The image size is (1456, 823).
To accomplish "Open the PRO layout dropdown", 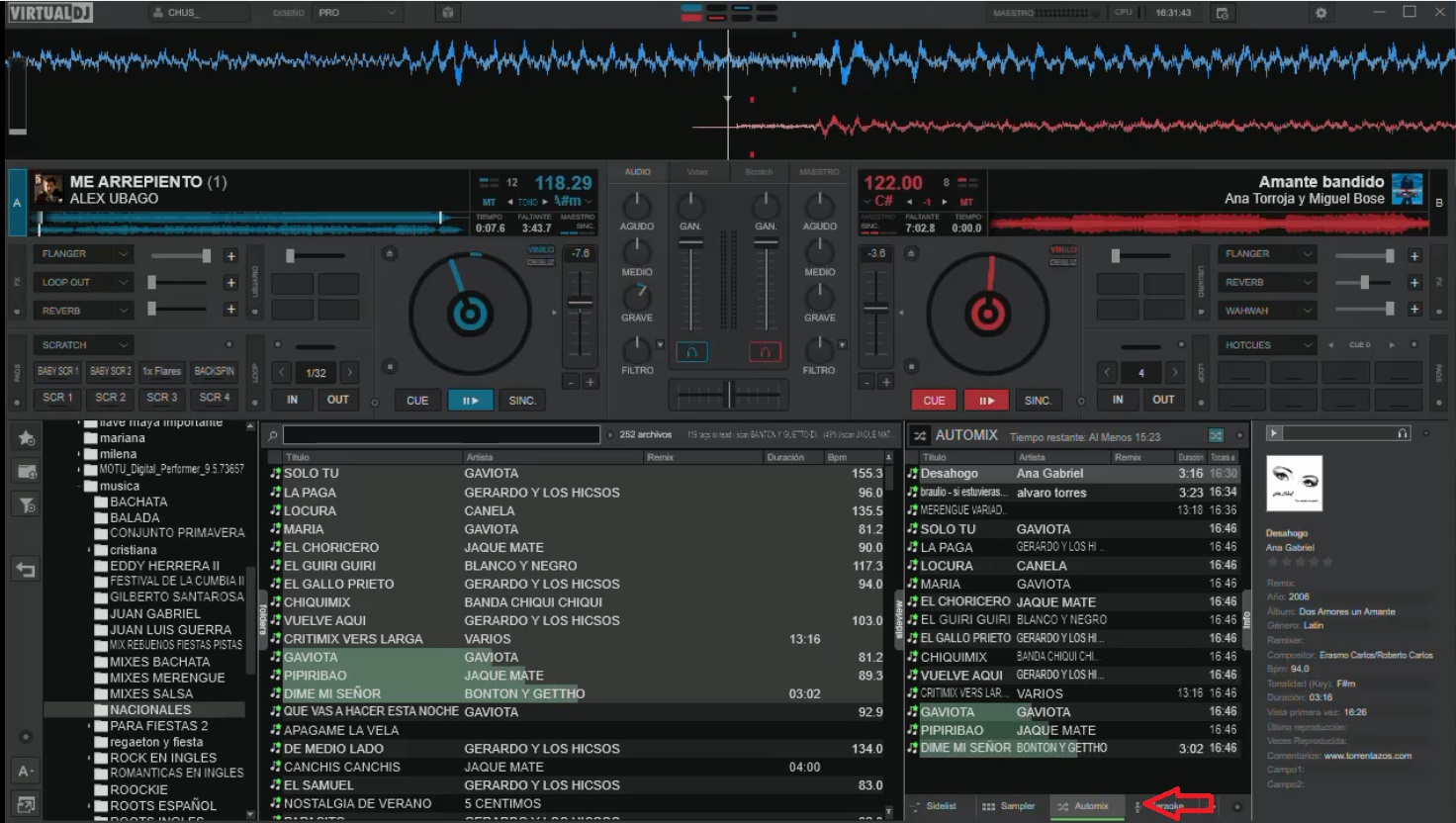I will [x=357, y=13].
